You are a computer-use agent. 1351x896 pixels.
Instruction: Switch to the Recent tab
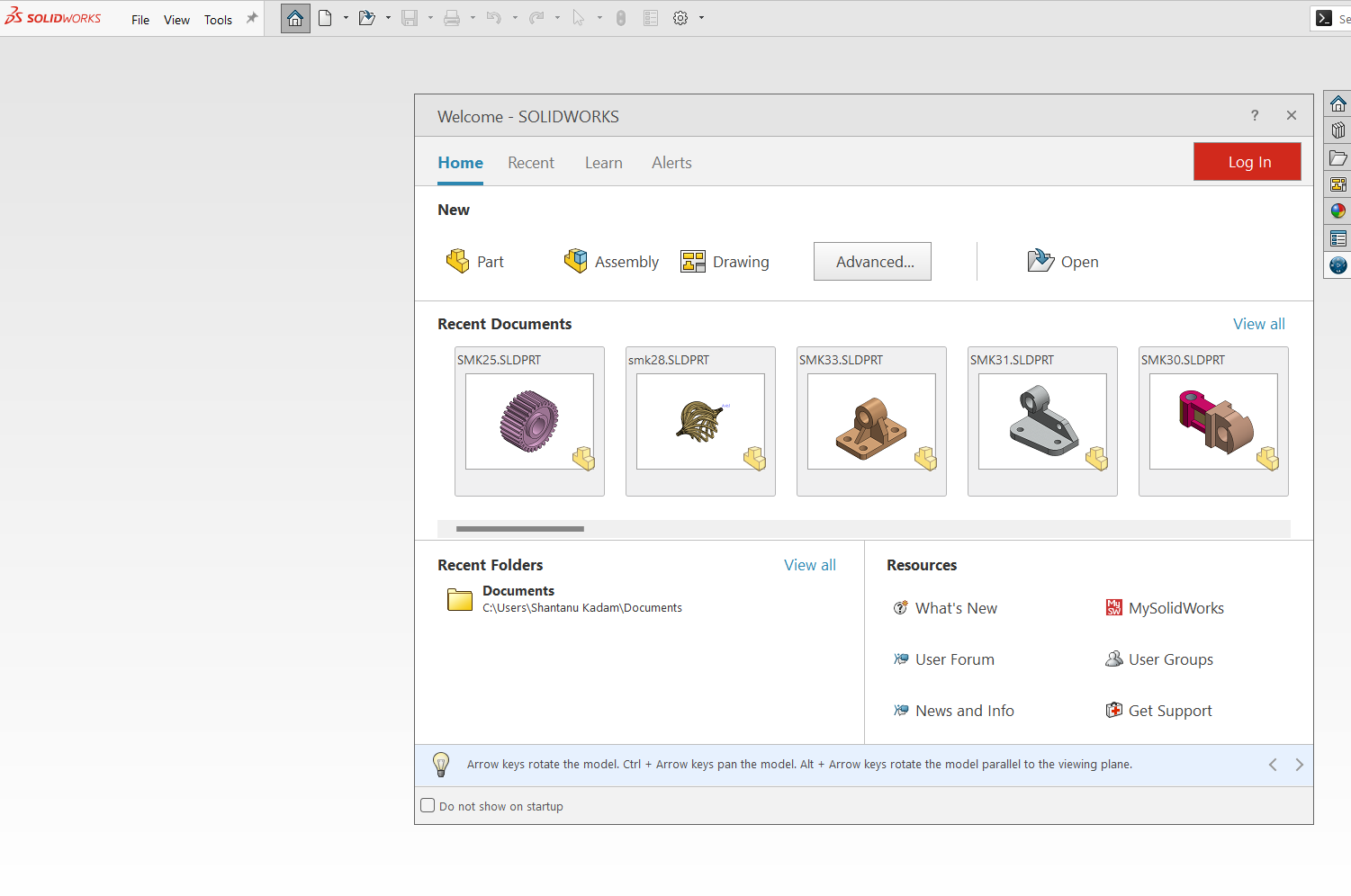click(x=531, y=163)
